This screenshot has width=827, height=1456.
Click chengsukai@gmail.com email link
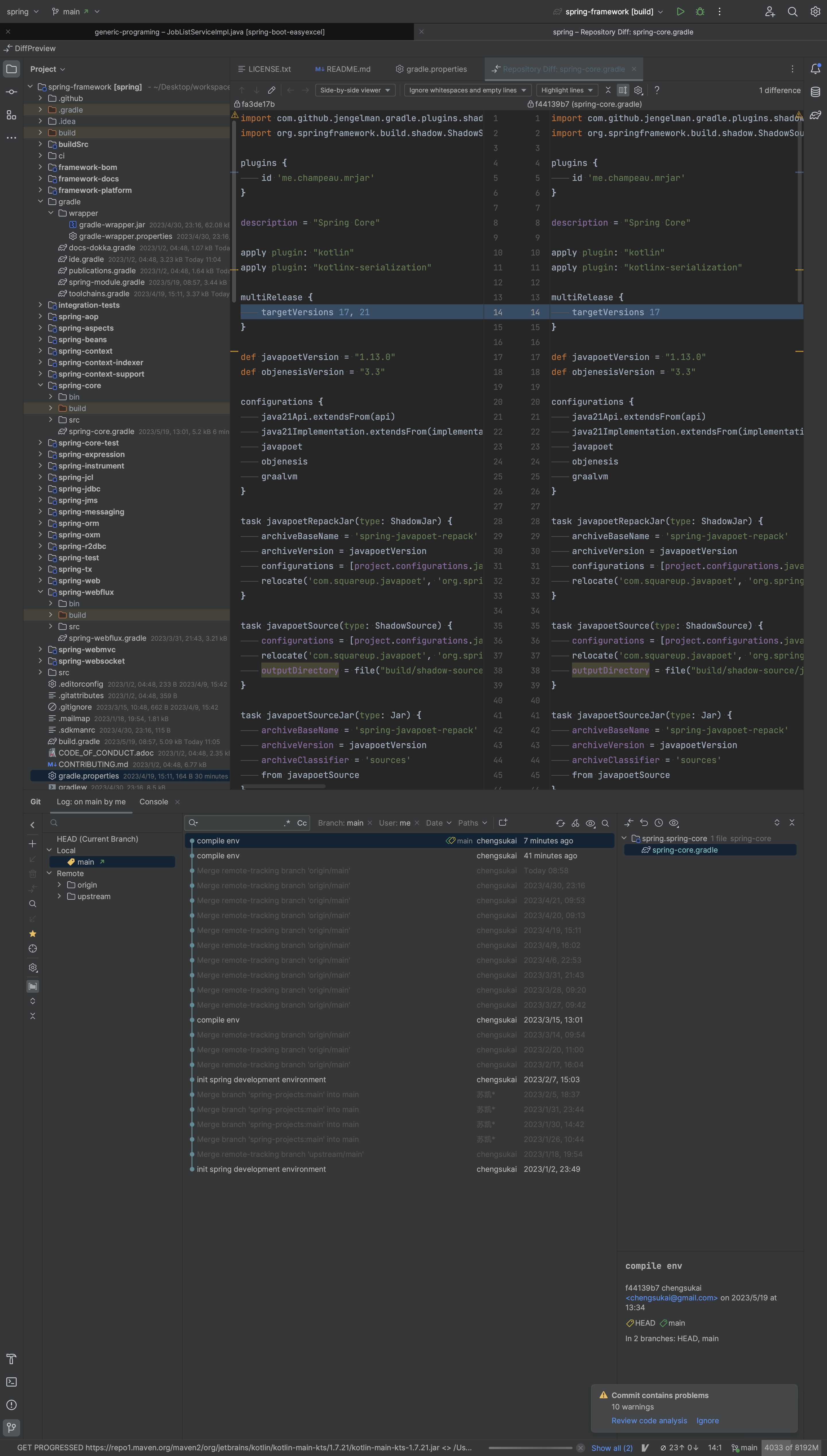pos(671,1298)
